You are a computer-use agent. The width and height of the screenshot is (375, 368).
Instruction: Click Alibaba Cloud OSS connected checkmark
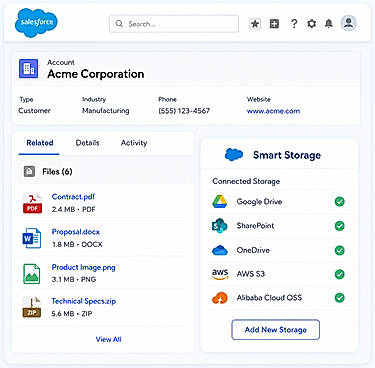(340, 298)
